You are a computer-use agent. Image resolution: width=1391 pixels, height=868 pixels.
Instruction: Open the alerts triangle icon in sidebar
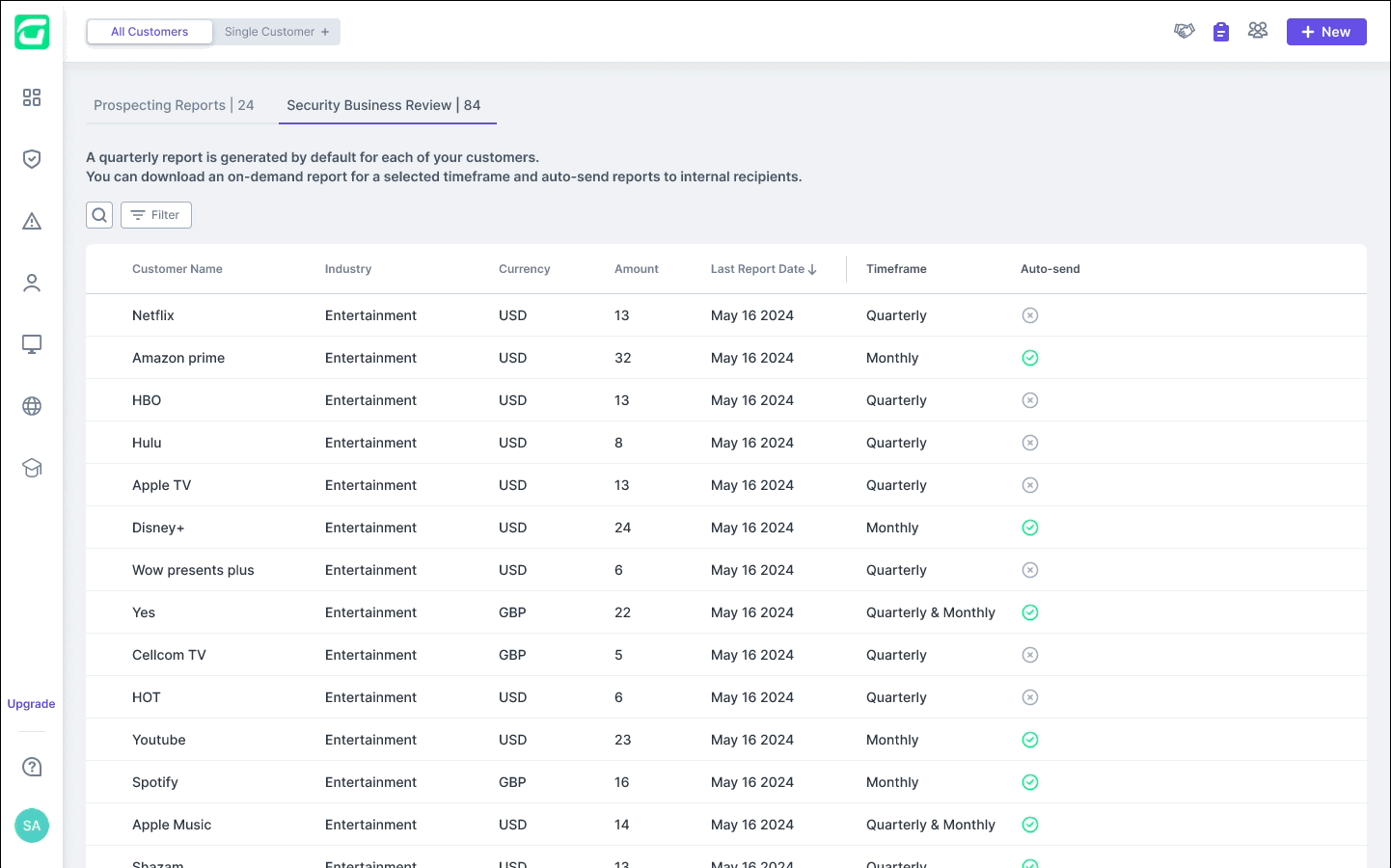(32, 221)
